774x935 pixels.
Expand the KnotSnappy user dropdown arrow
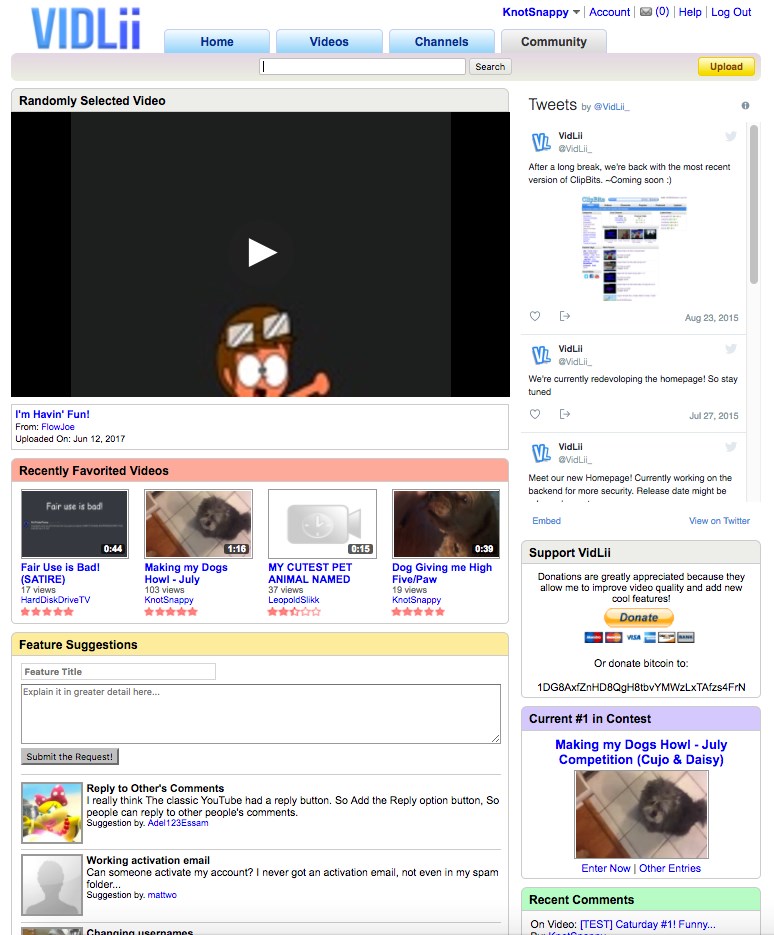pos(576,12)
